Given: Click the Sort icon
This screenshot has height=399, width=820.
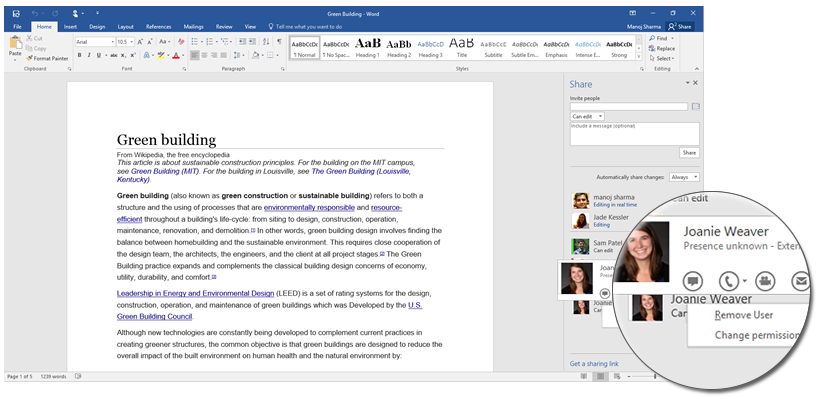Looking at the screenshot, I should [x=266, y=42].
